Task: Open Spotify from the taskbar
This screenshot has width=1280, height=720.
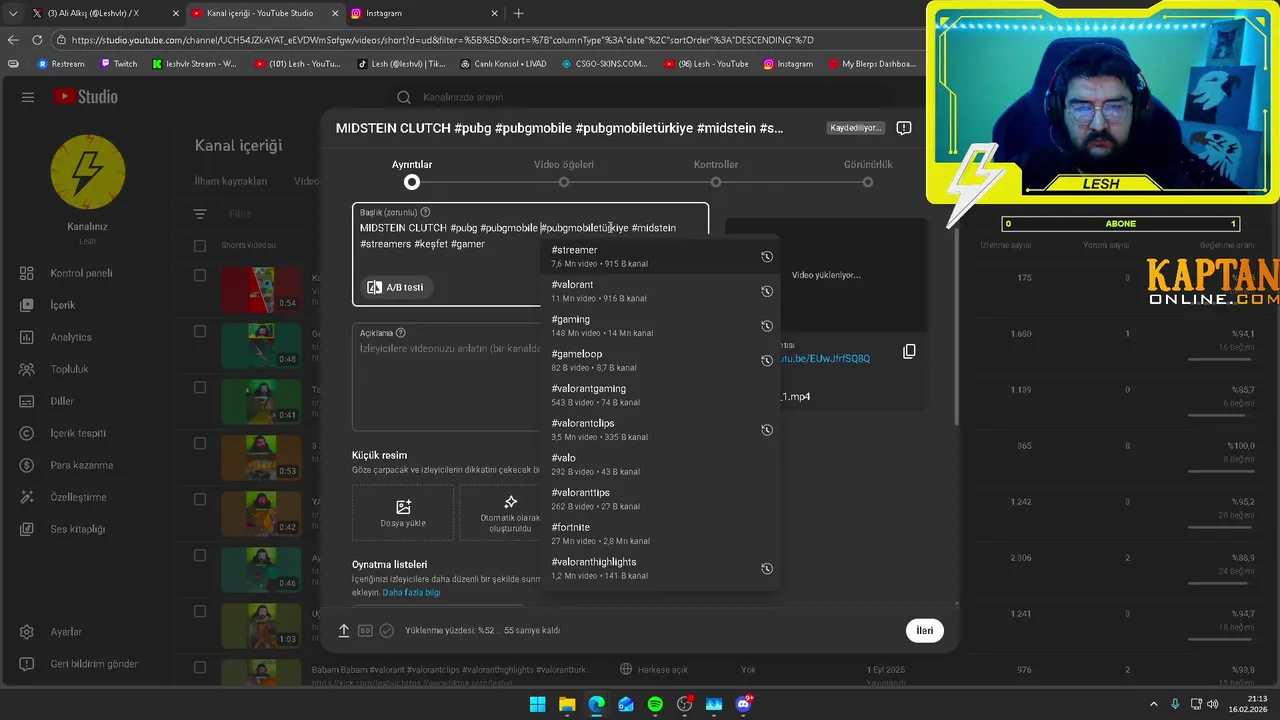Action: point(655,704)
